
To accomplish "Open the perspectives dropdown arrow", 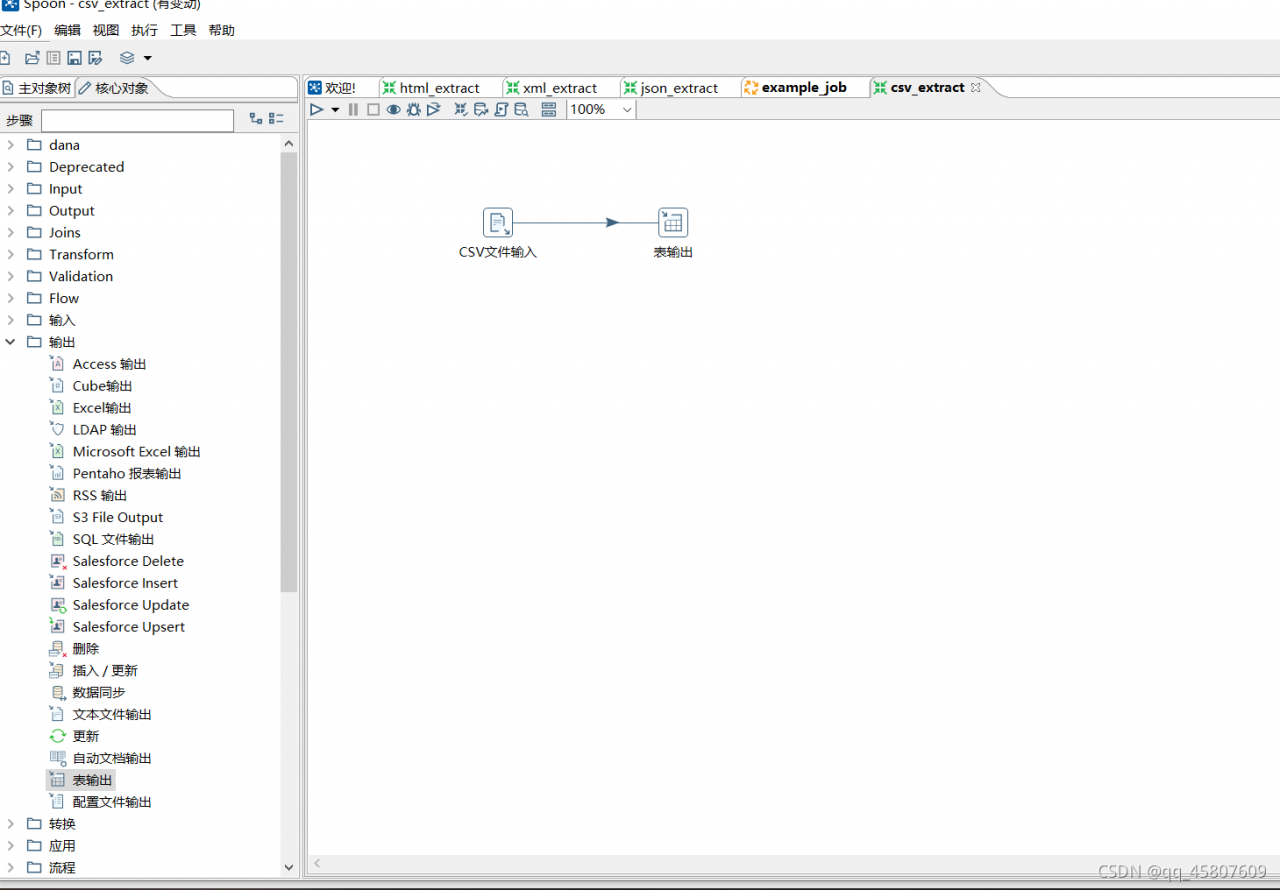I will [x=148, y=58].
